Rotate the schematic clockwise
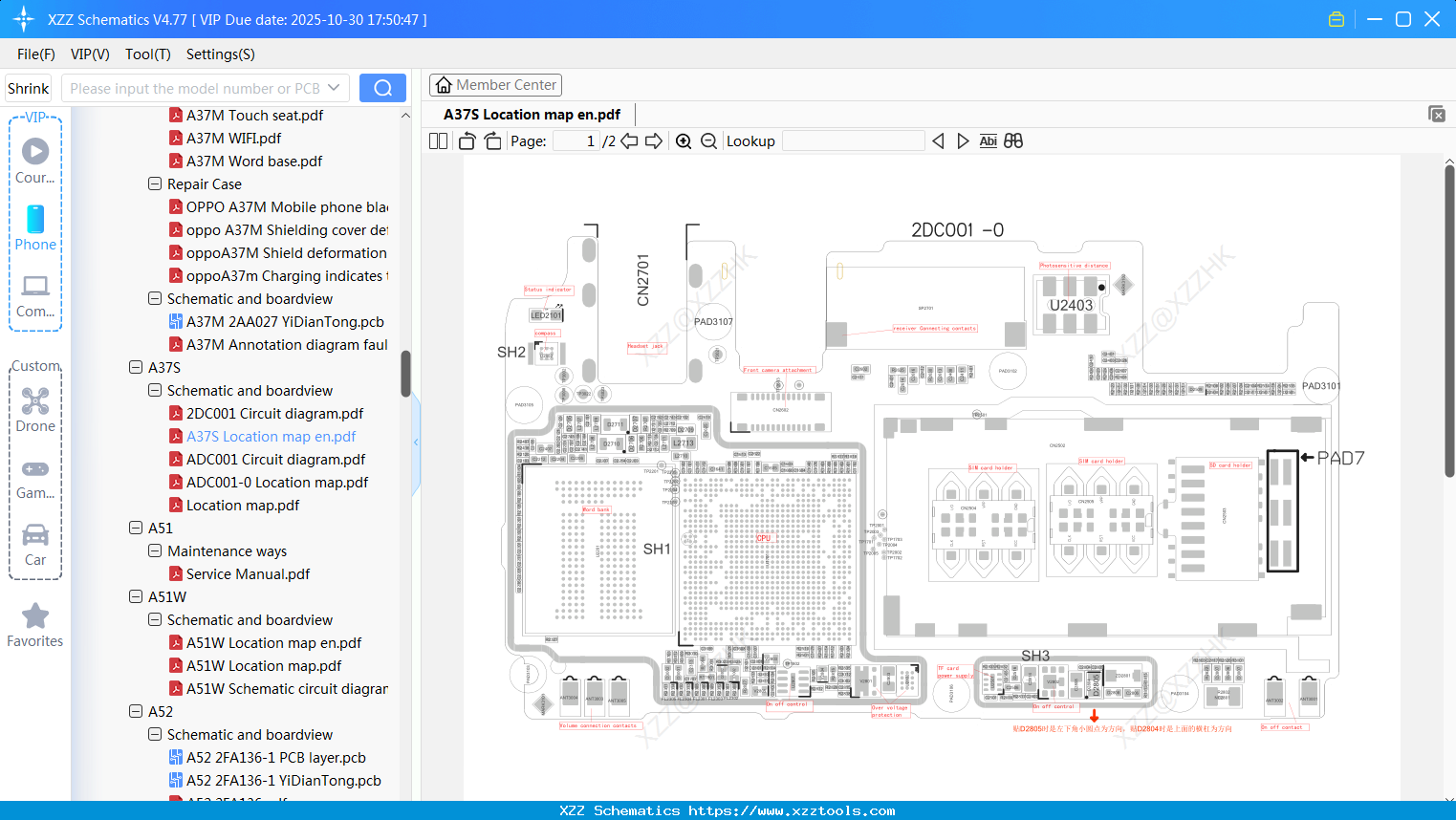 [x=491, y=140]
